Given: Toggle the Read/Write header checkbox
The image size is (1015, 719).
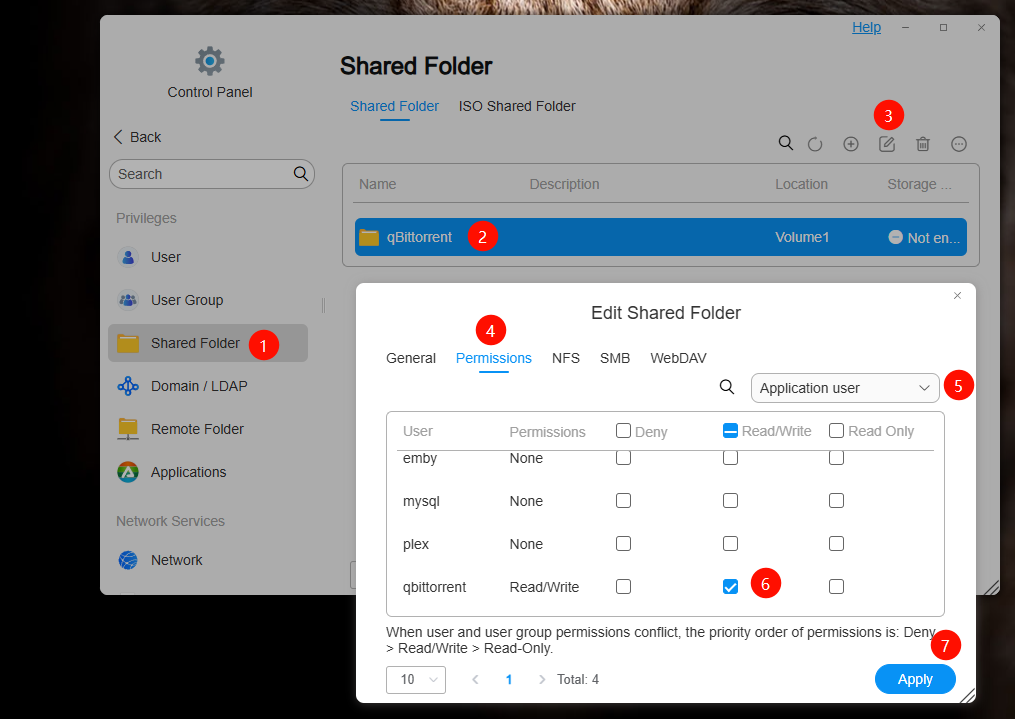Looking at the screenshot, I should [730, 430].
